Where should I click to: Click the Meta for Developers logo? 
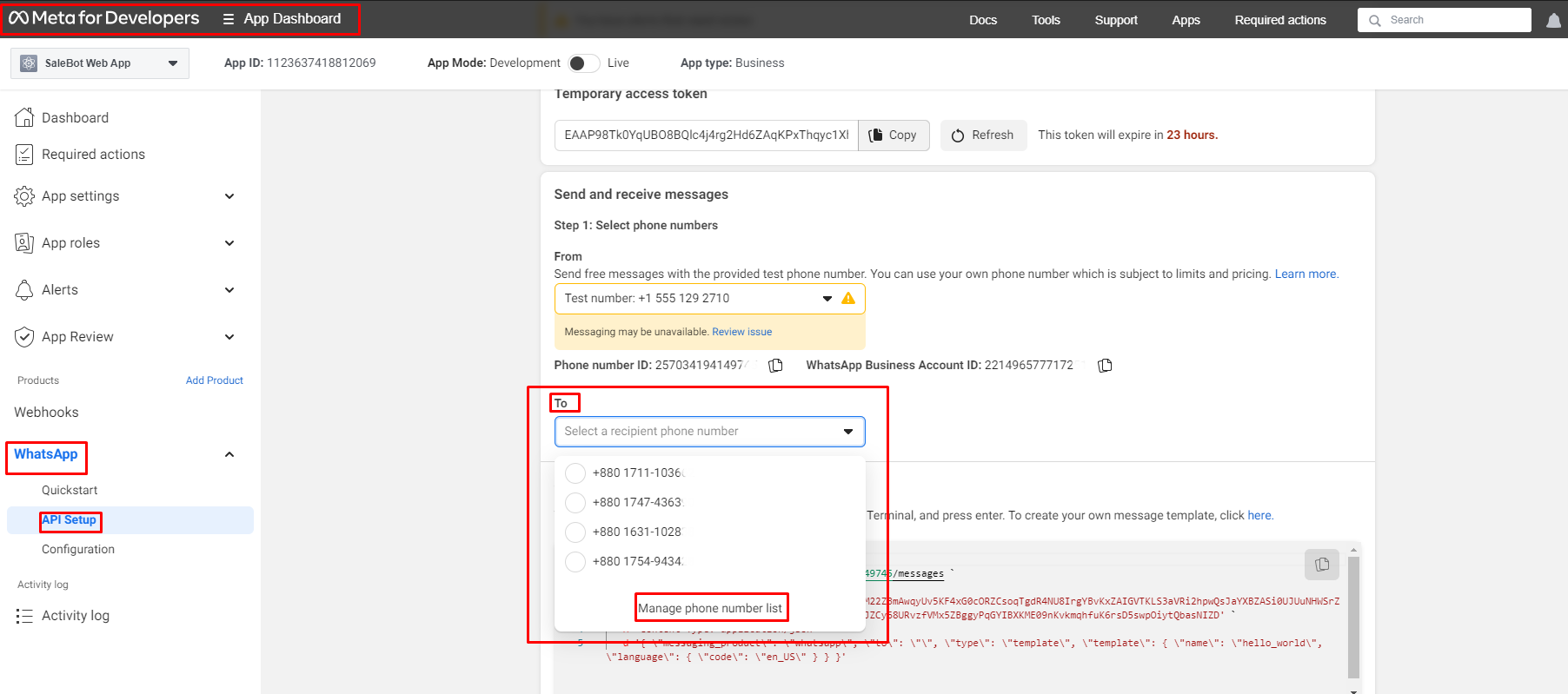click(103, 18)
